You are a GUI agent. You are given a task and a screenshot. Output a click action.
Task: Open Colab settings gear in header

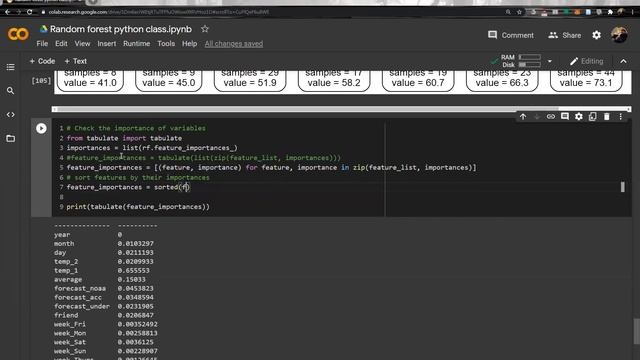[x=596, y=35]
